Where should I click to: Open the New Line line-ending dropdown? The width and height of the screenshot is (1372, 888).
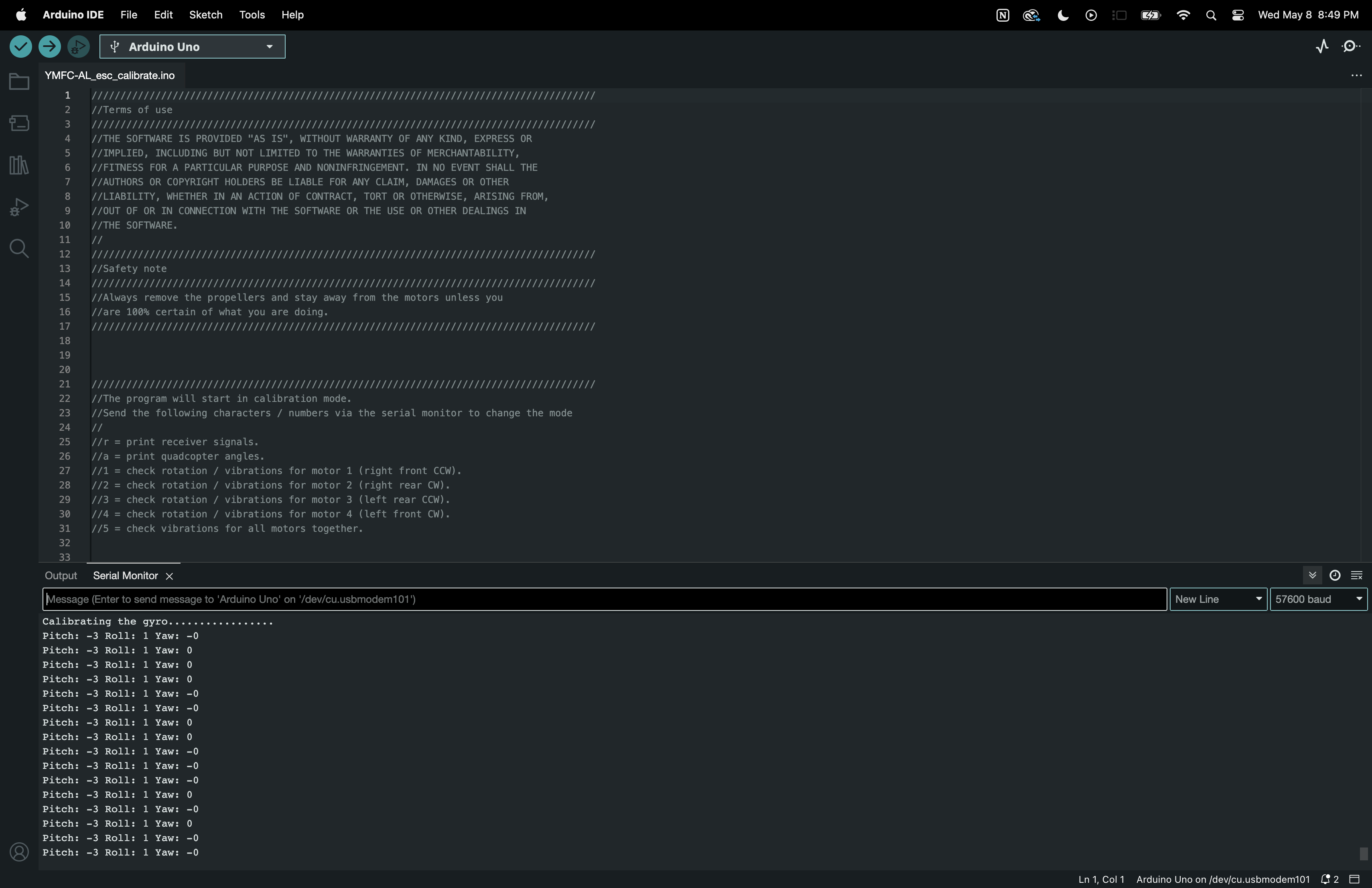[x=1218, y=599]
